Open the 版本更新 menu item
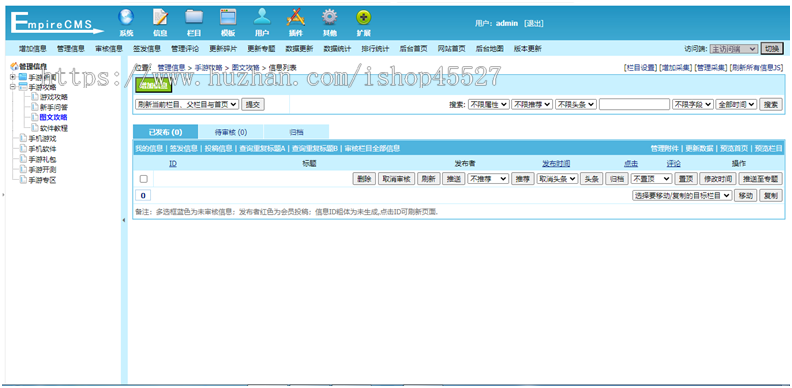 [527, 49]
